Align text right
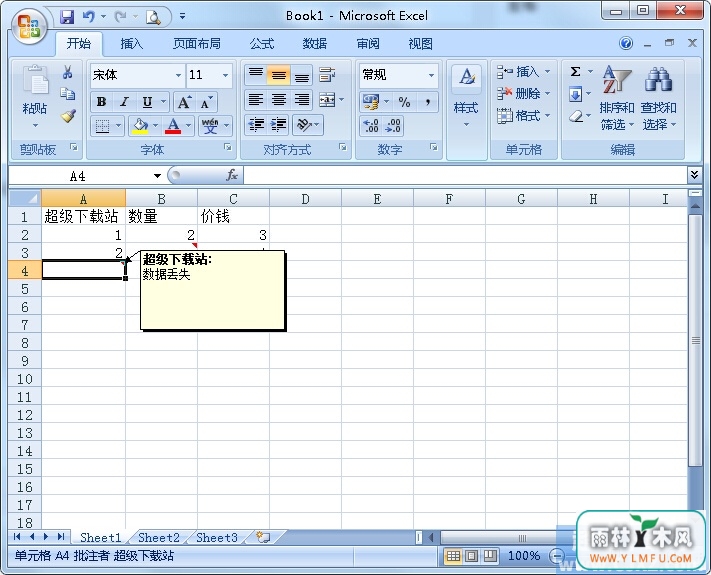711x575 pixels. coord(302,100)
